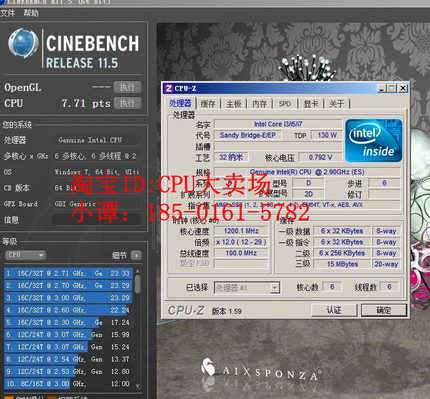
Task: Click the Intel inside logo in CPU-Z
Action: (x=373, y=141)
